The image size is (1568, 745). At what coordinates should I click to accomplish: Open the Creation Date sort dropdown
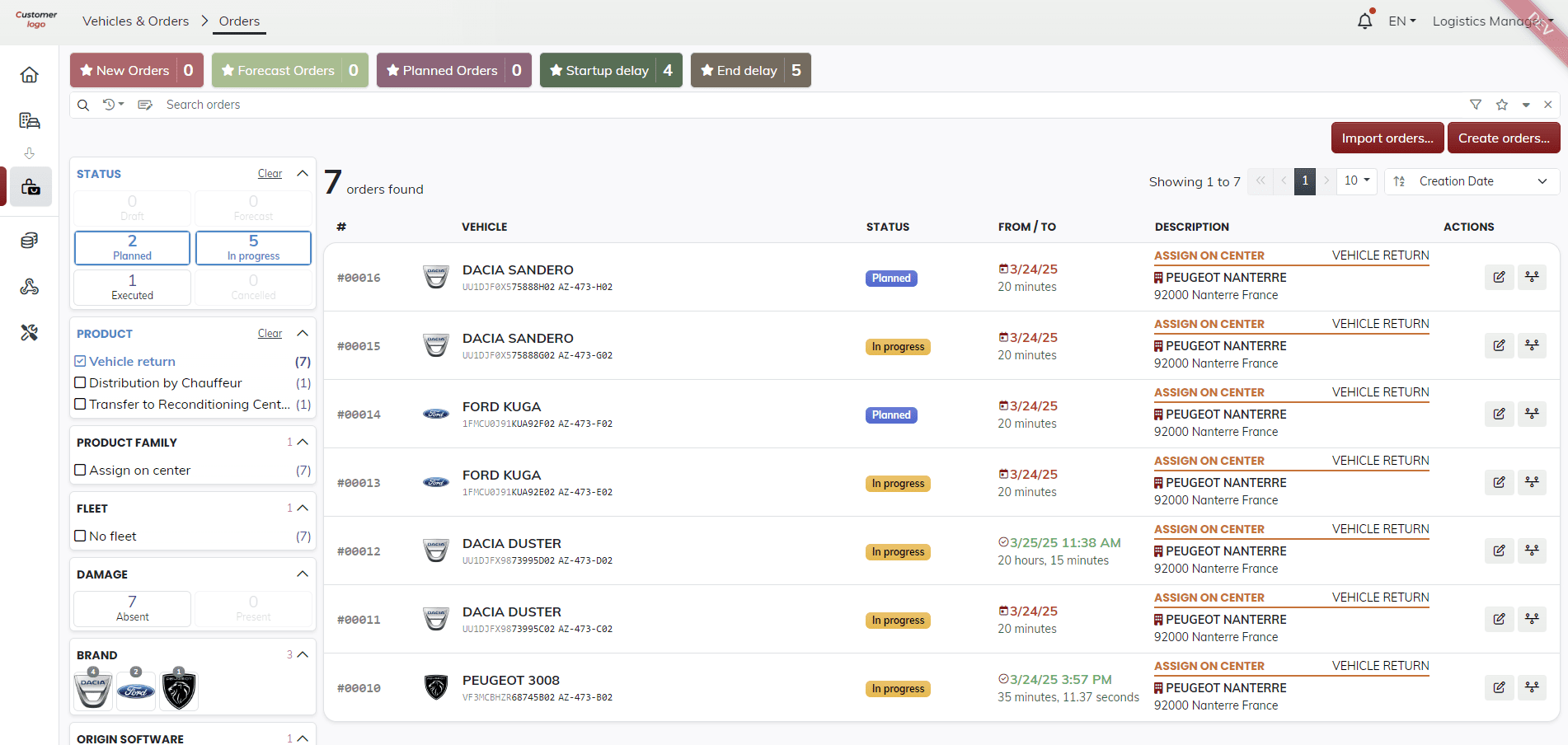click(x=1472, y=181)
